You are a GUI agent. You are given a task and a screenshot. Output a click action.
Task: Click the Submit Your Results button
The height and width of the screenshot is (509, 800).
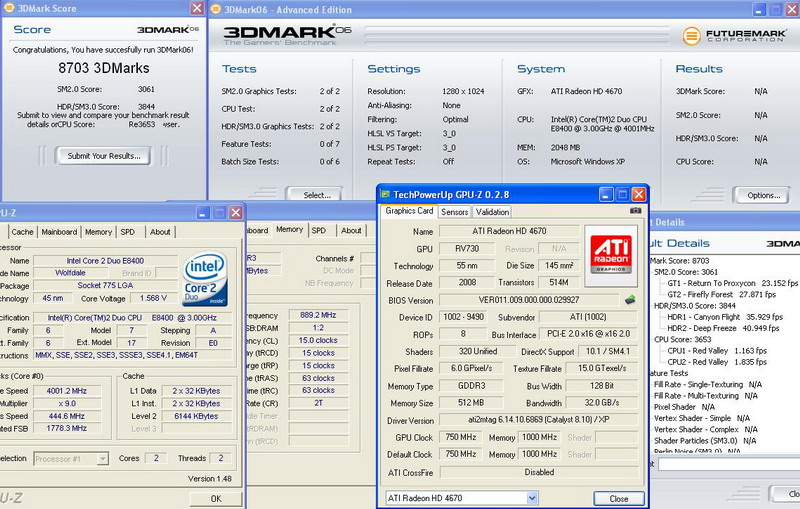point(104,156)
